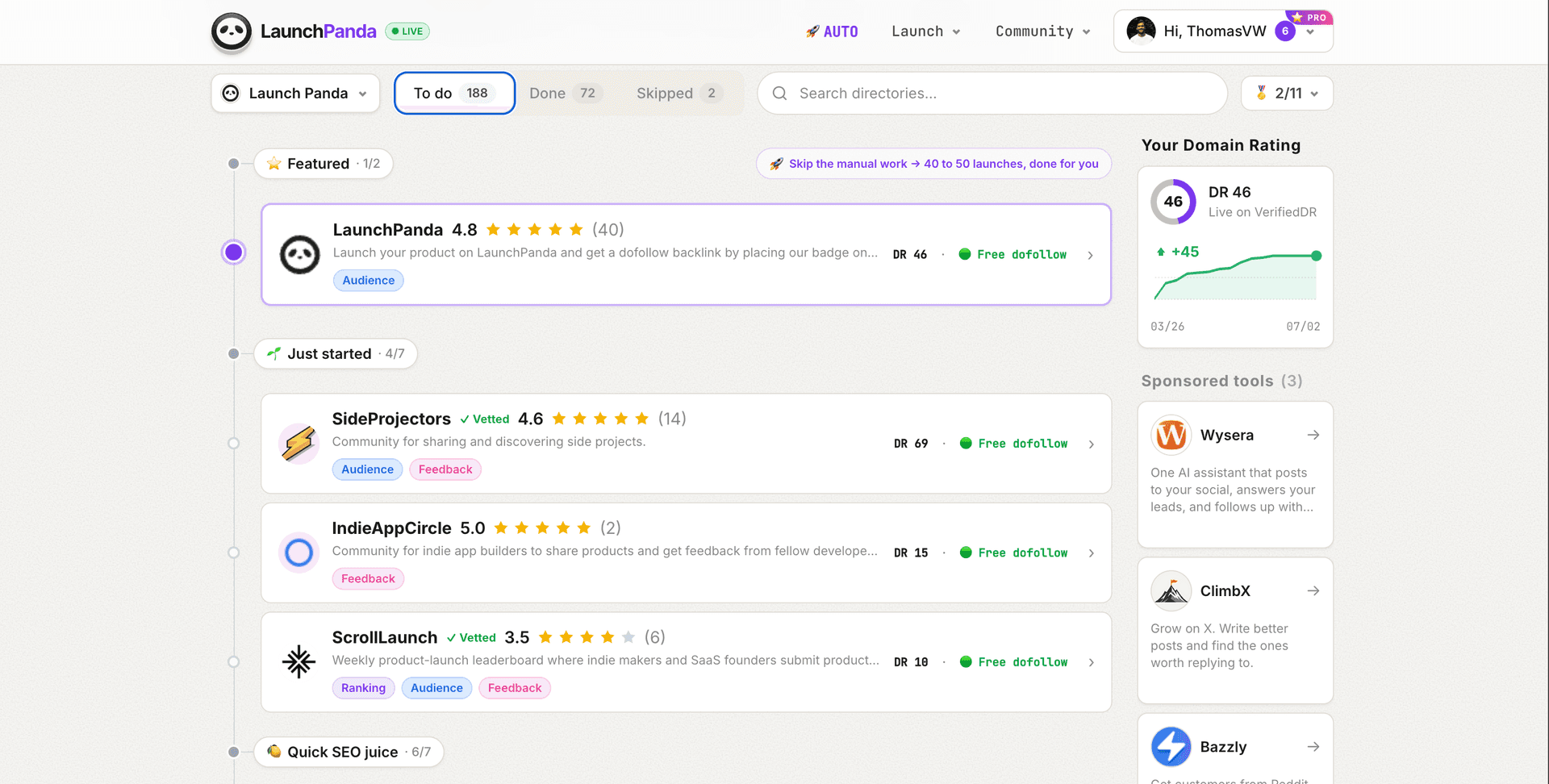Mark the IndieAppCircle timeline circle
This screenshot has width=1549, height=784.
coord(234,553)
